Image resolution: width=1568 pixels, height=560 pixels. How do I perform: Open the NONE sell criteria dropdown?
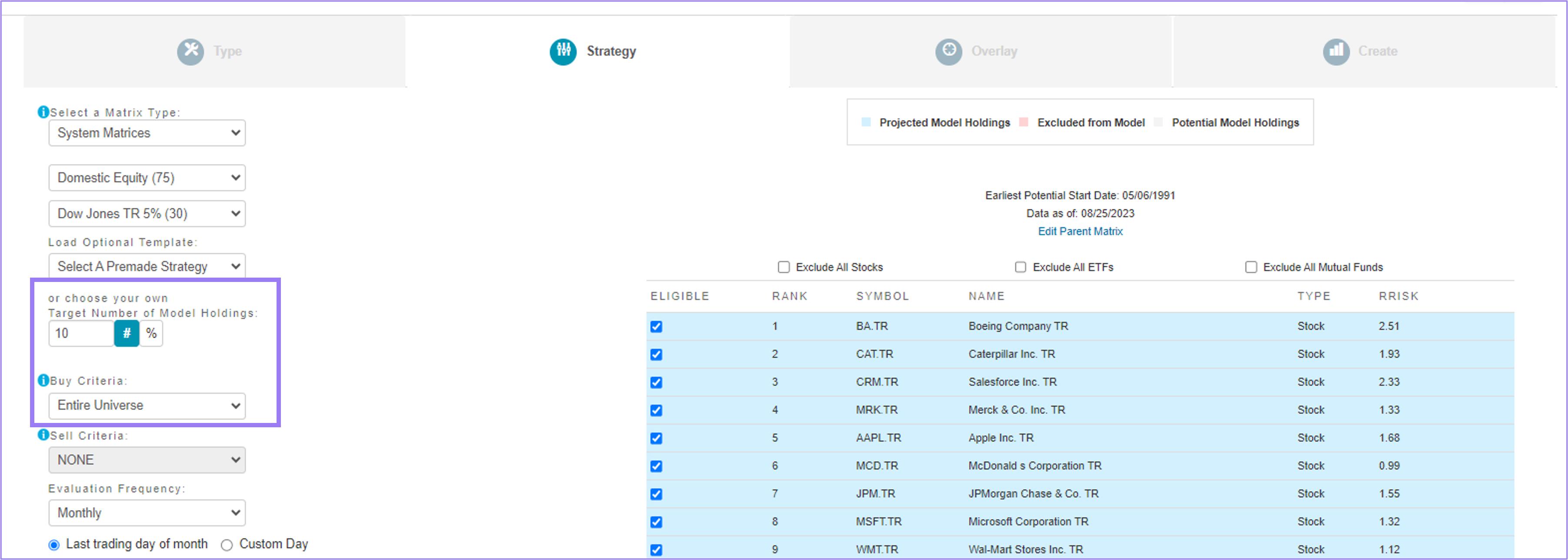pos(147,460)
